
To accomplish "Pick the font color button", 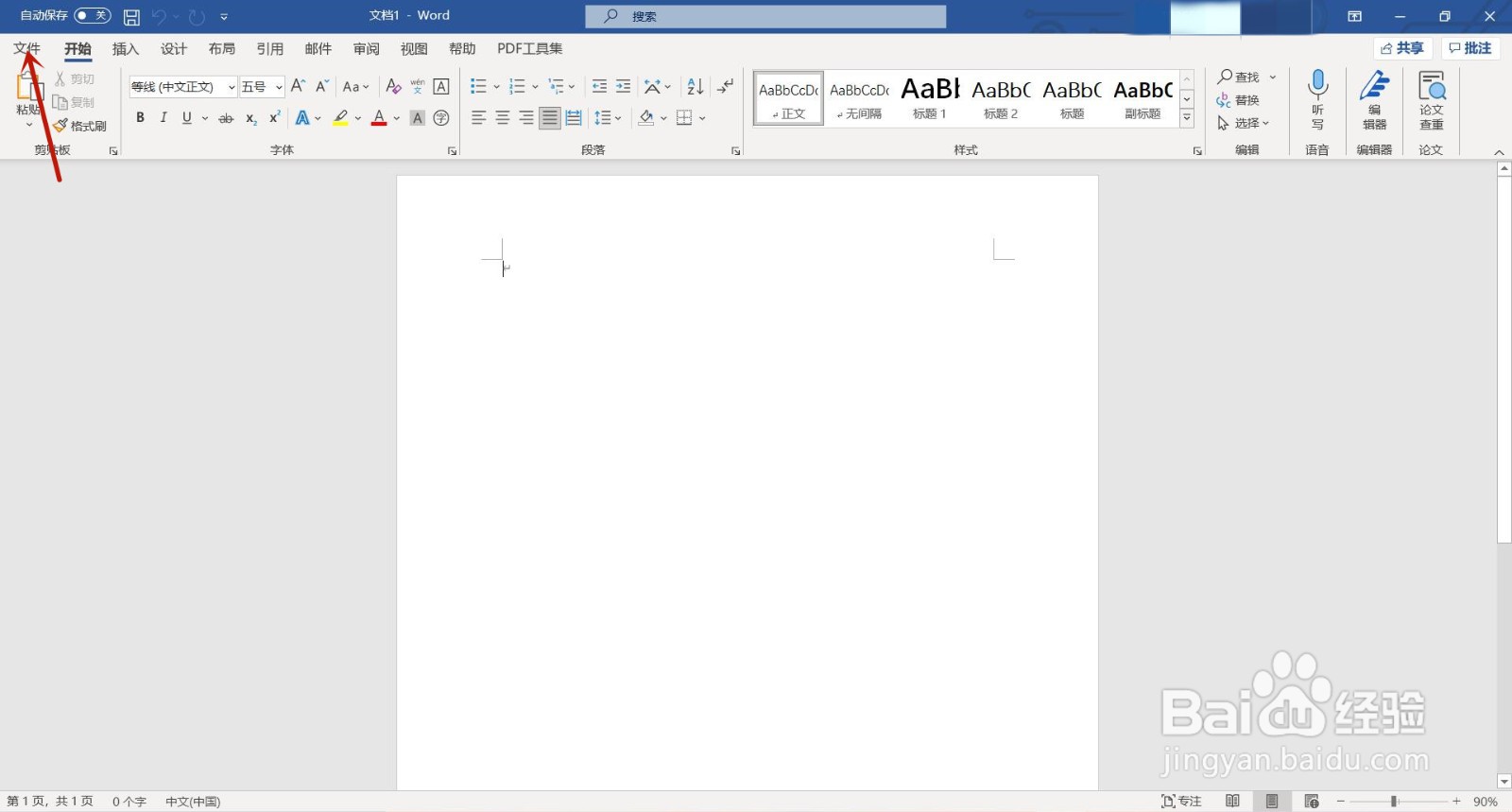I will 379,118.
